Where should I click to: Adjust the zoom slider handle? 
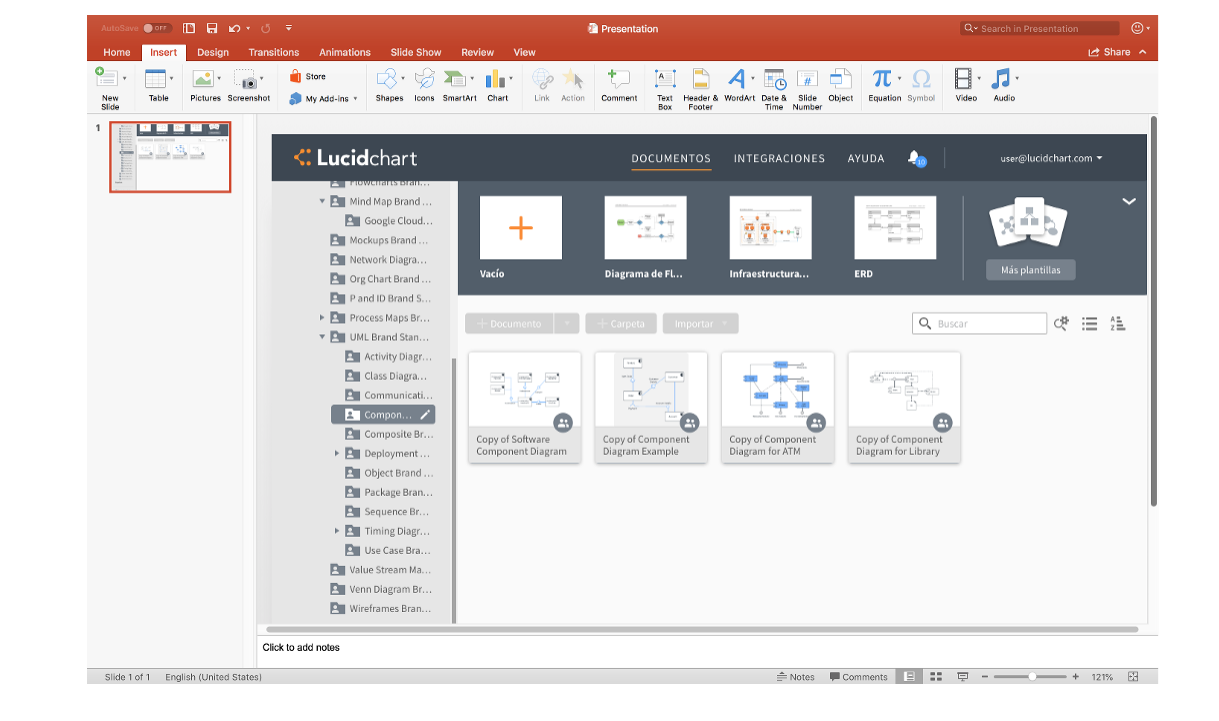[1033, 677]
